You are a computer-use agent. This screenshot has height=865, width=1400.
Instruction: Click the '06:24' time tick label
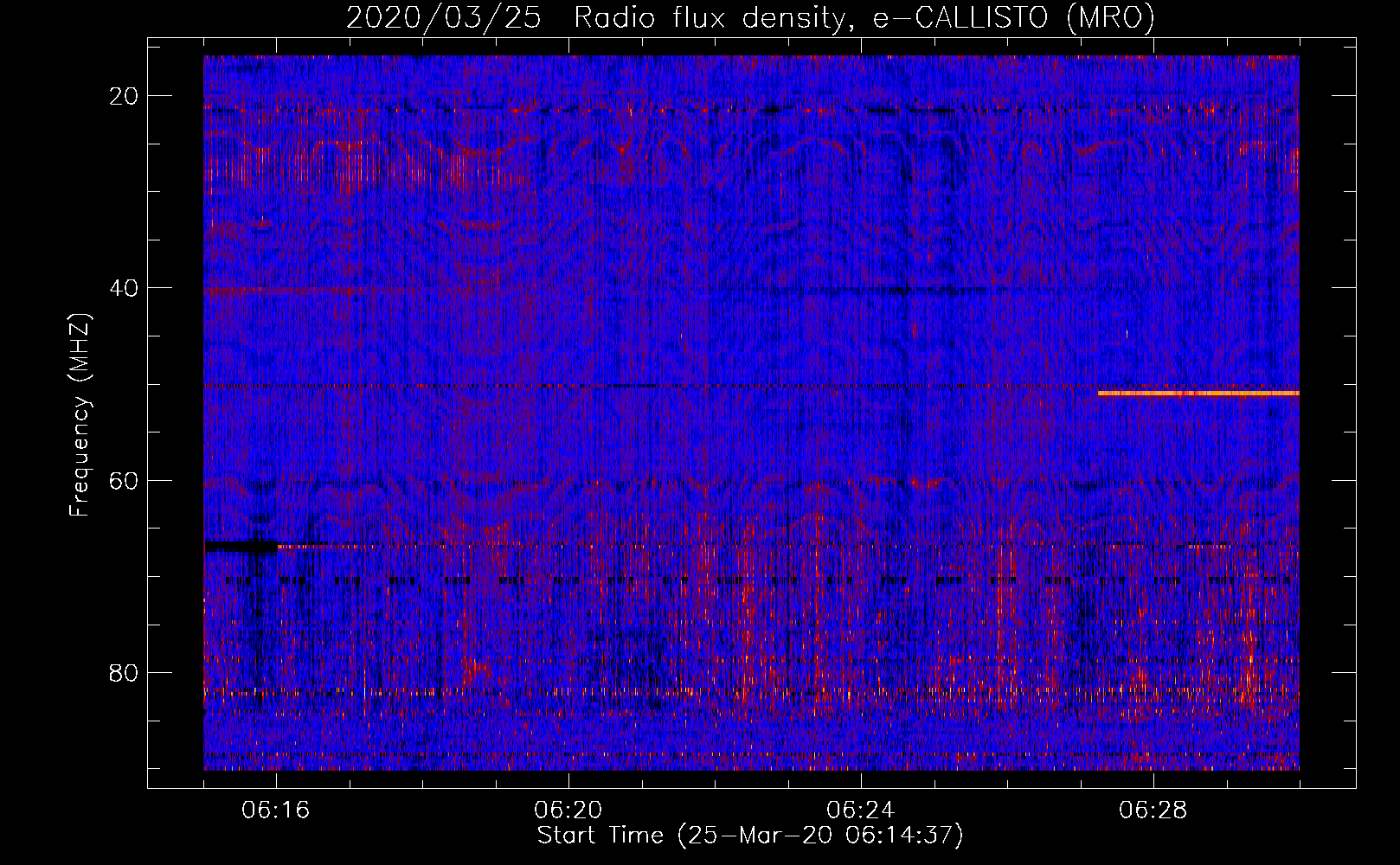point(861,811)
